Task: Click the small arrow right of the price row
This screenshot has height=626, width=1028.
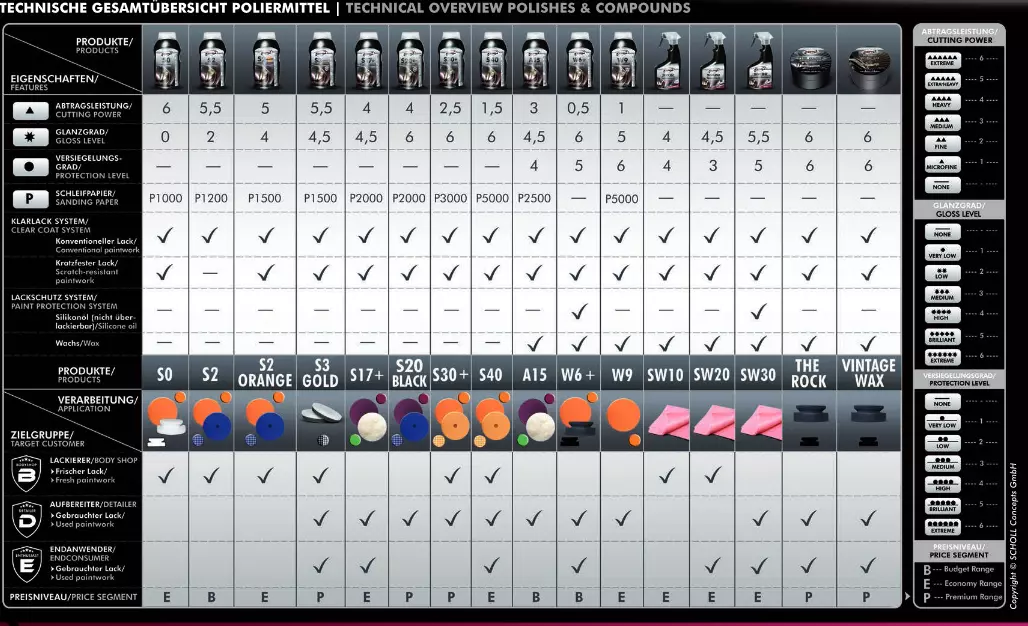Action: 907,597
